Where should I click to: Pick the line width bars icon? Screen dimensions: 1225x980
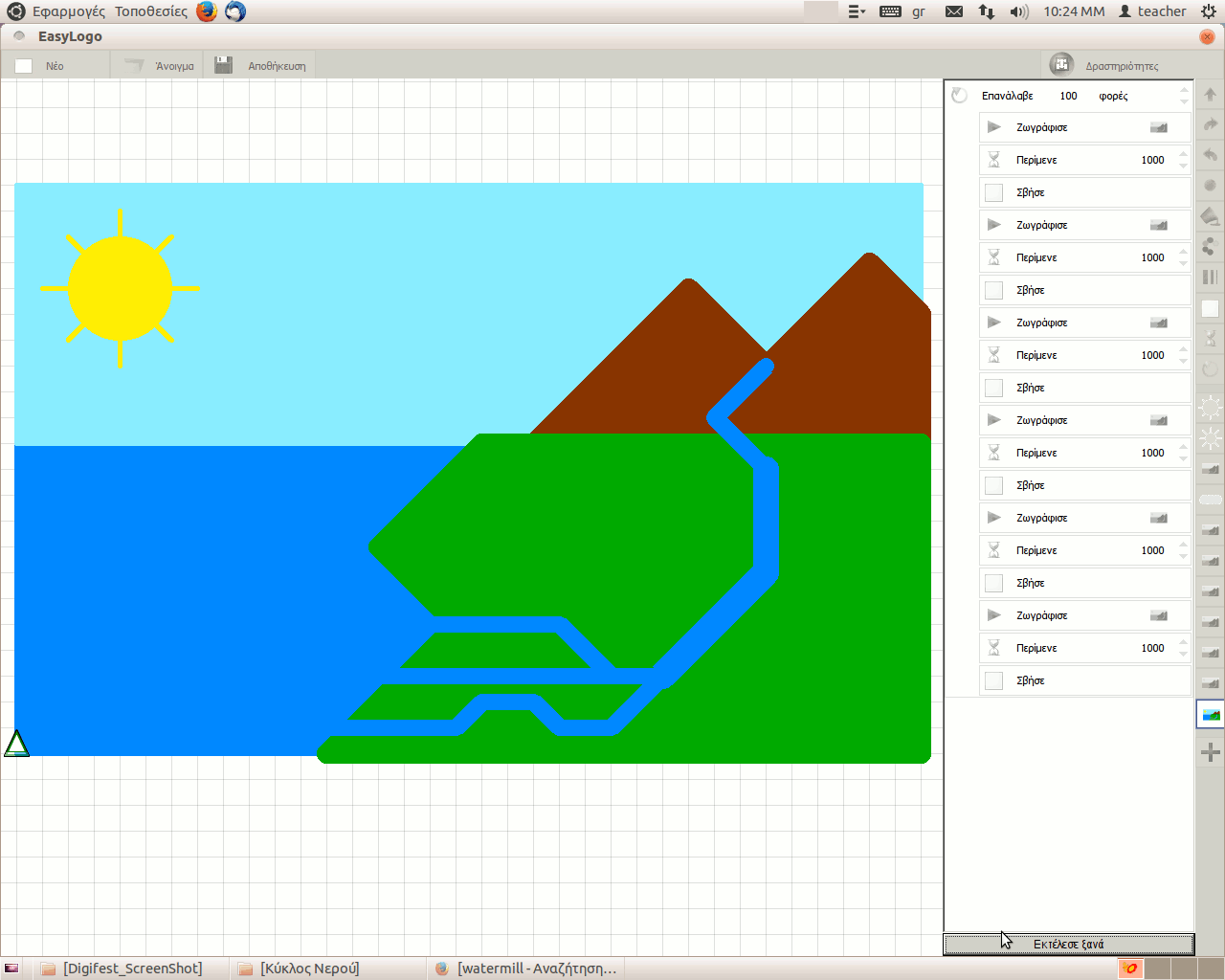1210,278
